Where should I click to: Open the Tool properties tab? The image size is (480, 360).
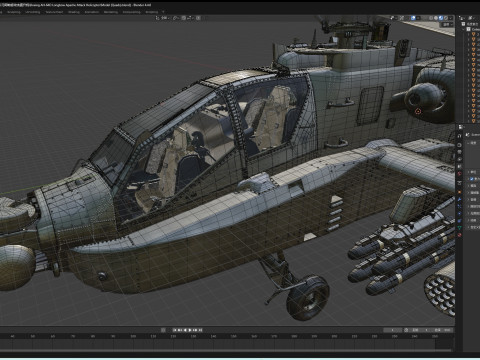[459, 136]
